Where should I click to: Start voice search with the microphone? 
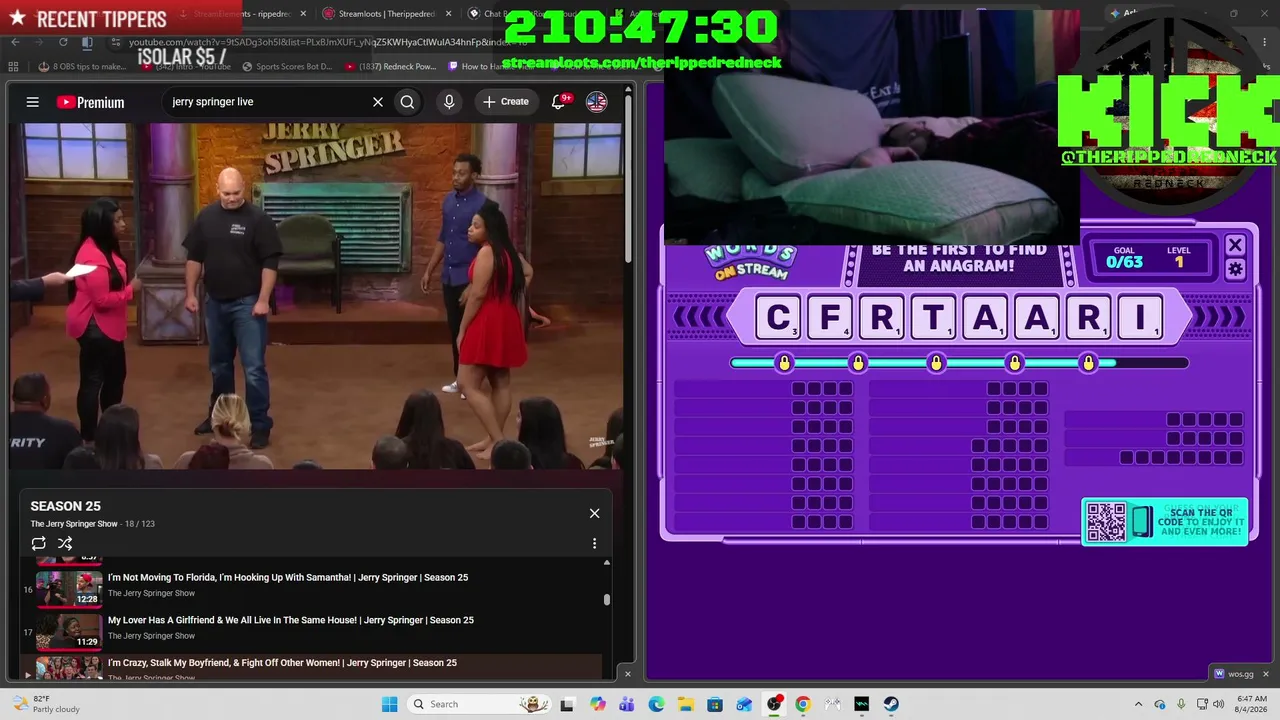click(449, 102)
